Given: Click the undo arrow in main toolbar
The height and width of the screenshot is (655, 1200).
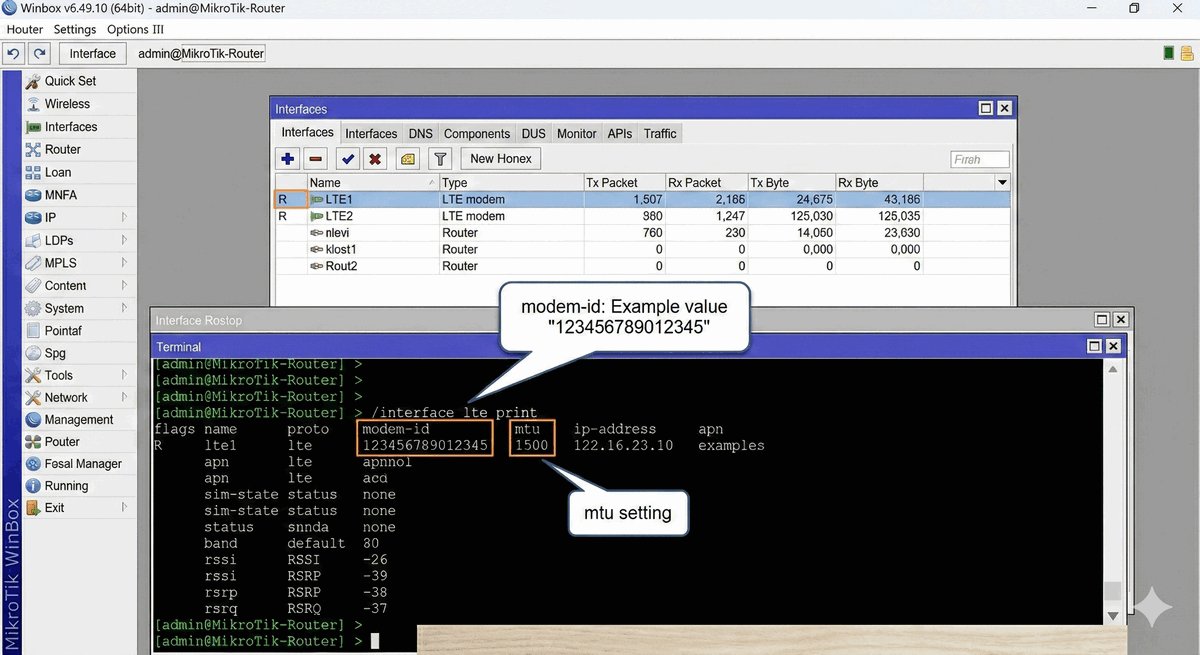Looking at the screenshot, I should pos(14,53).
